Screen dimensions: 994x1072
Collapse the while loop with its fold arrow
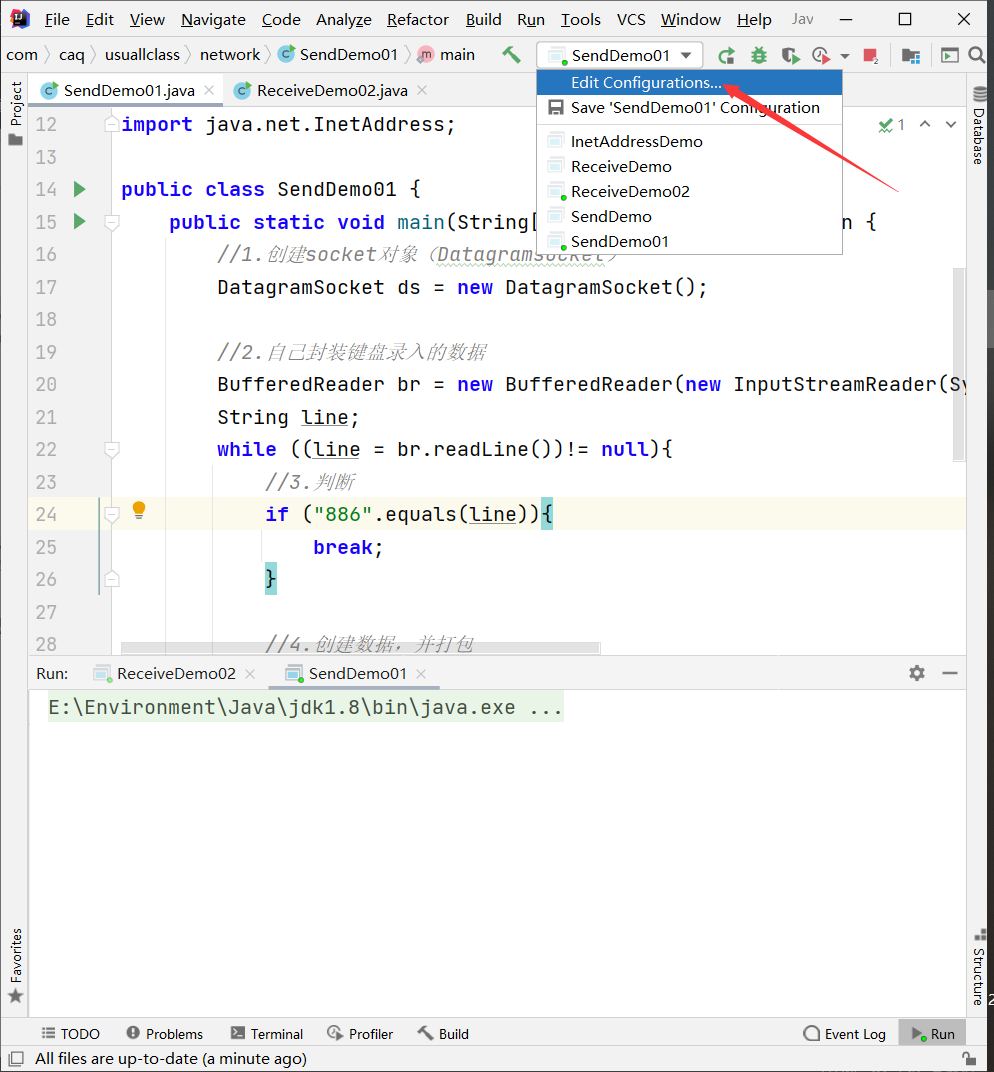point(111,449)
